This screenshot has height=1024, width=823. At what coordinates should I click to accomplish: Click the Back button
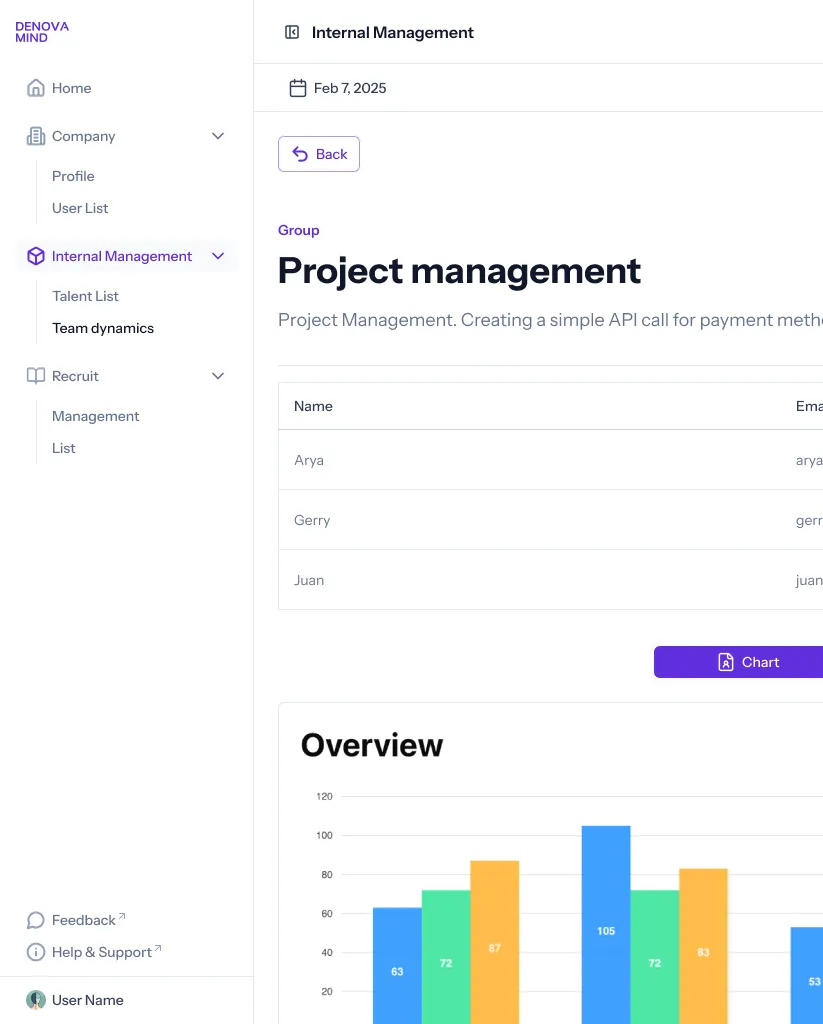[318, 154]
